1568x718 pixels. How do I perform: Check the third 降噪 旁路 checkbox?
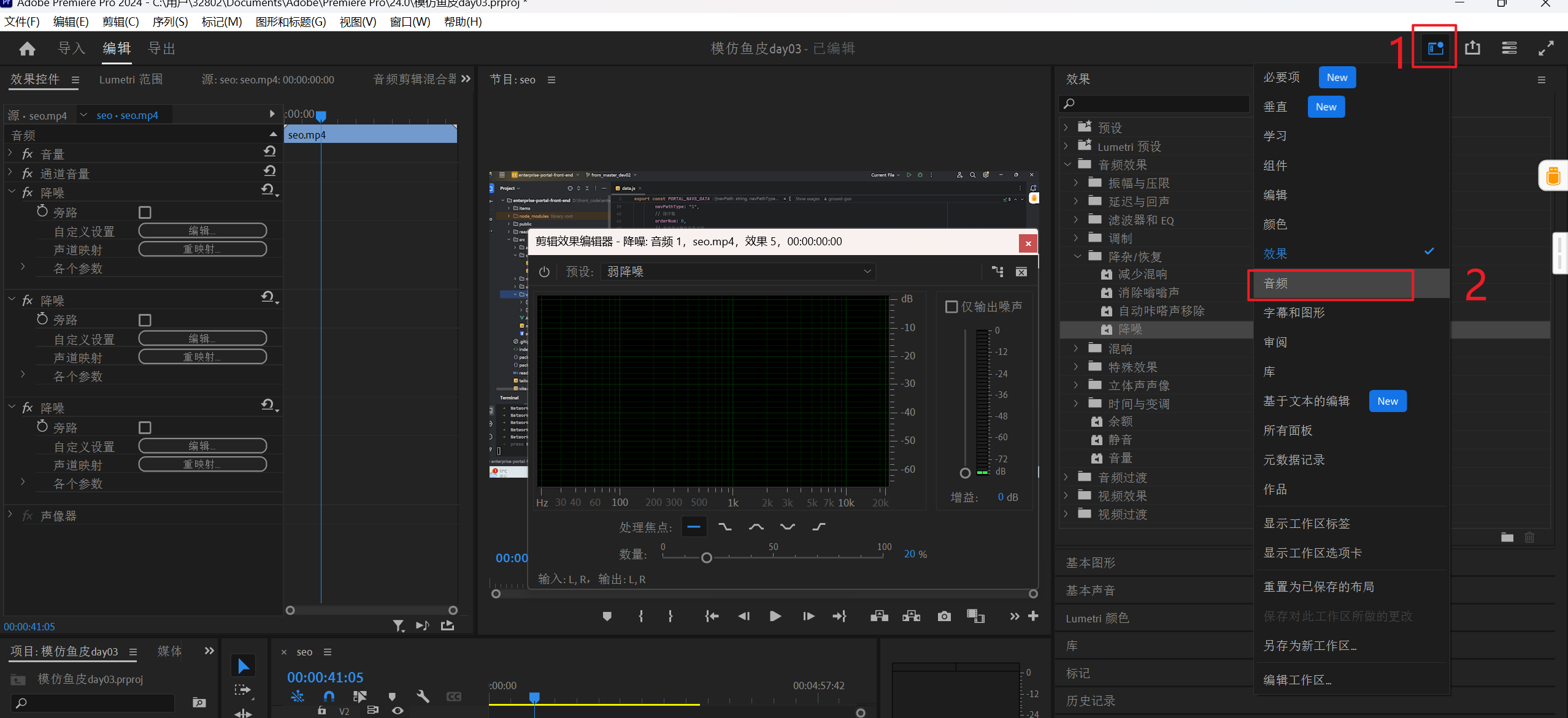(145, 427)
